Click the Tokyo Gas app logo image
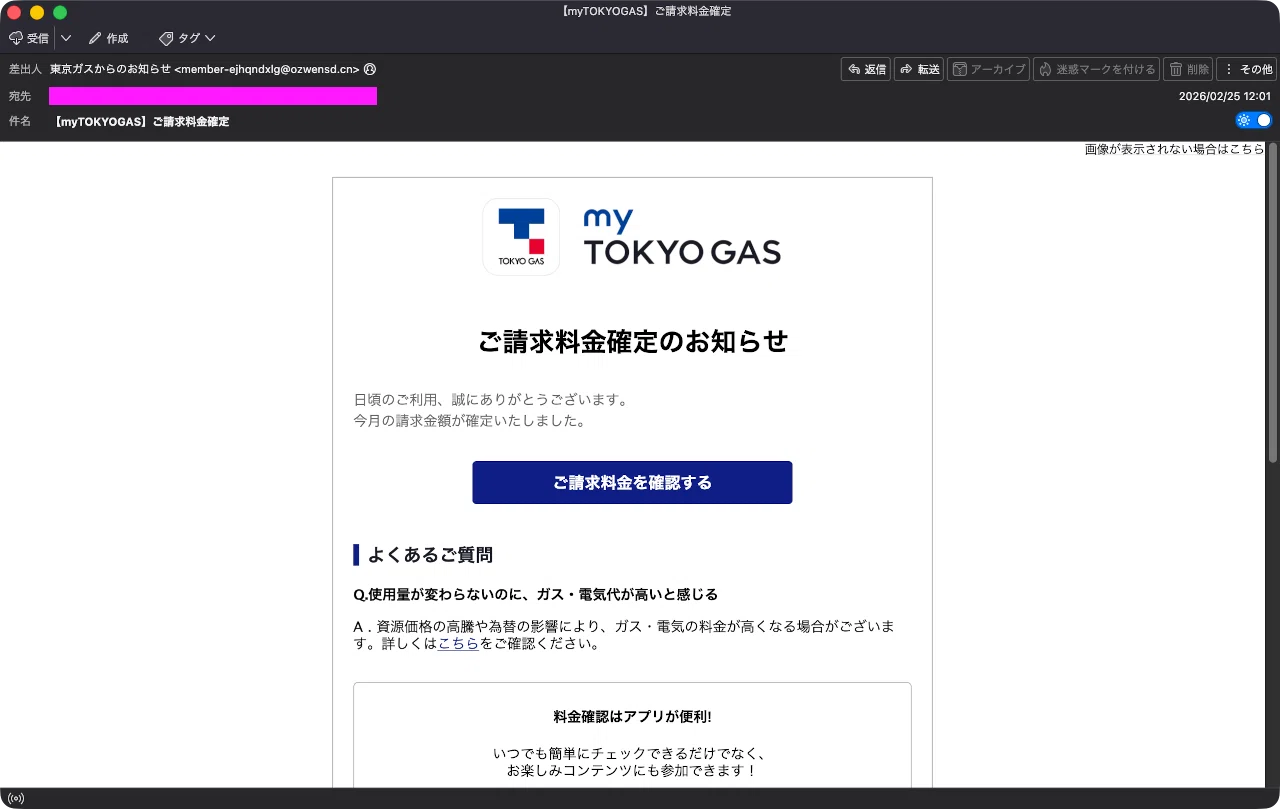Image resolution: width=1280 pixels, height=809 pixels. tap(521, 237)
